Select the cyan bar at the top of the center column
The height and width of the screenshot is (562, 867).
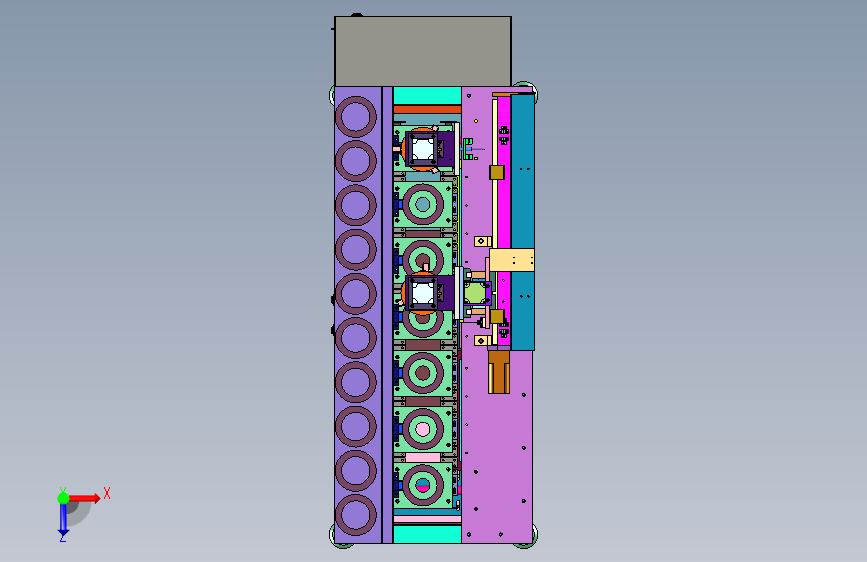[427, 95]
